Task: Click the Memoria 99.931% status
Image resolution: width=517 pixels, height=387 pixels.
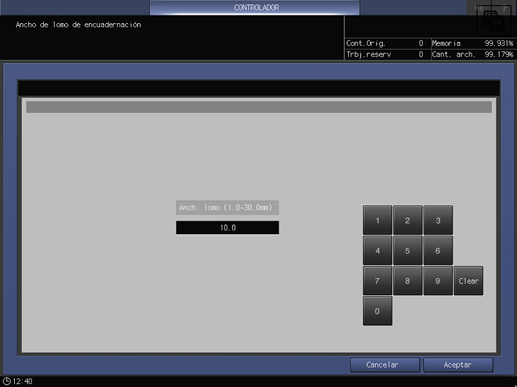Action: click(x=473, y=43)
